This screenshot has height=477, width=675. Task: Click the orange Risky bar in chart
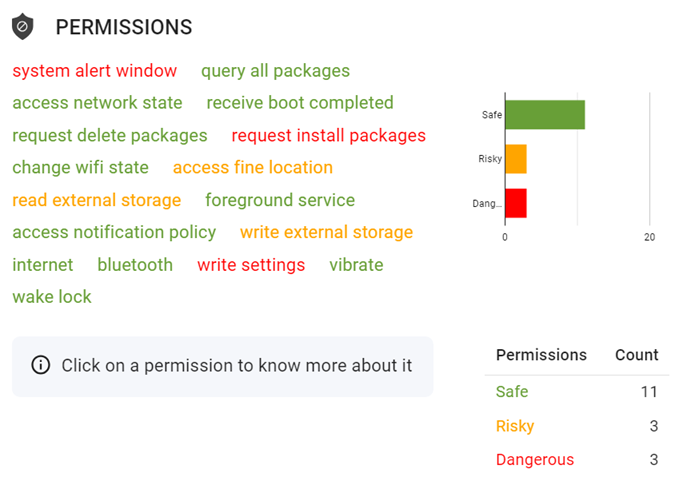pos(516,159)
